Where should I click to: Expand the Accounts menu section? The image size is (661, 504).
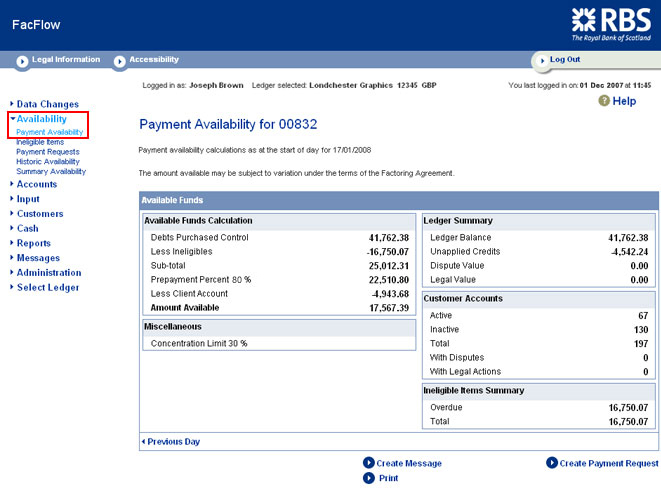tap(36, 184)
